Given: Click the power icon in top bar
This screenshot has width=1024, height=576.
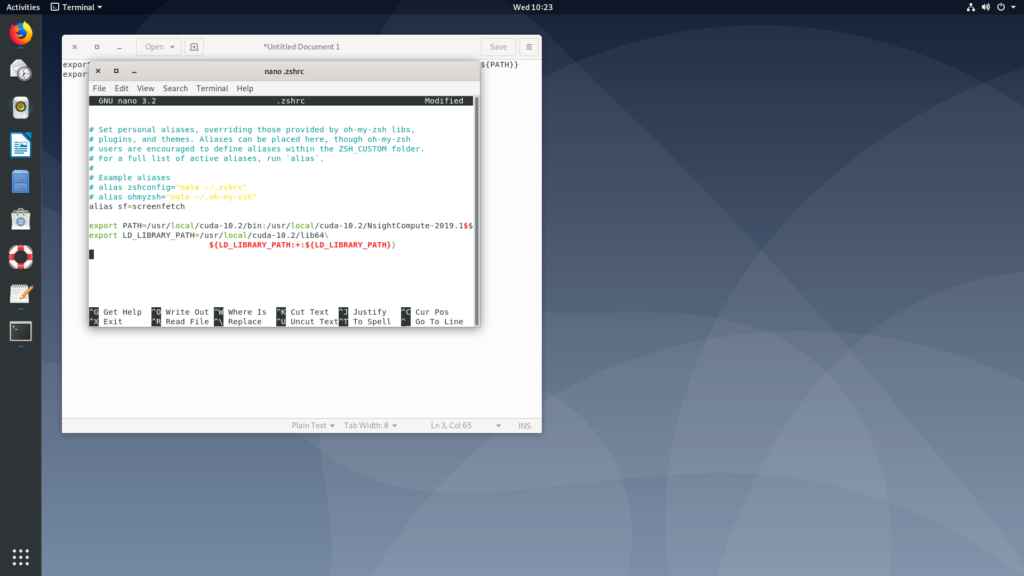Looking at the screenshot, I should click(1000, 7).
